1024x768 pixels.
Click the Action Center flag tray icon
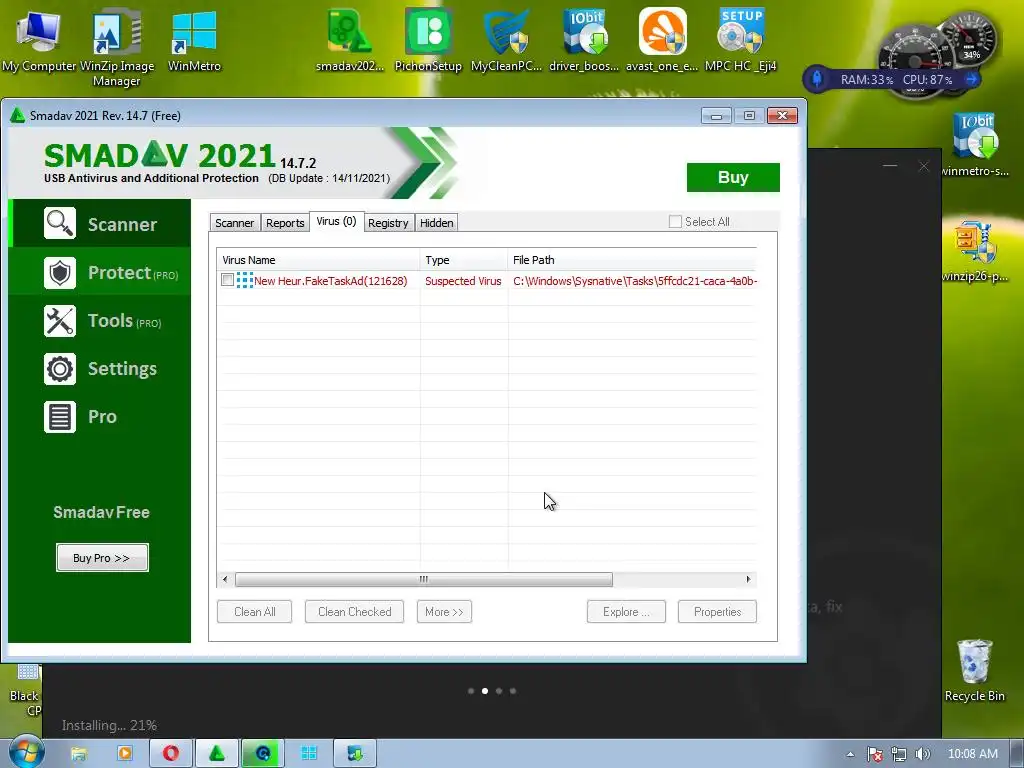(x=874, y=754)
